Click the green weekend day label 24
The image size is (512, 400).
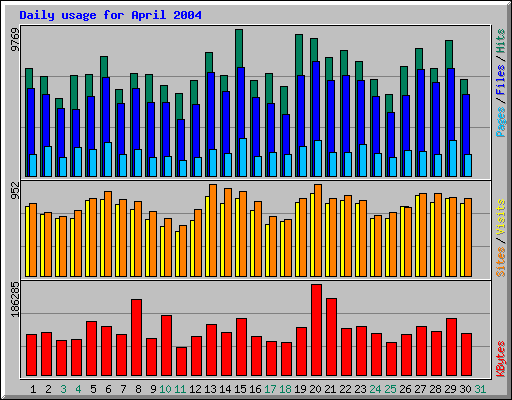coord(375,389)
